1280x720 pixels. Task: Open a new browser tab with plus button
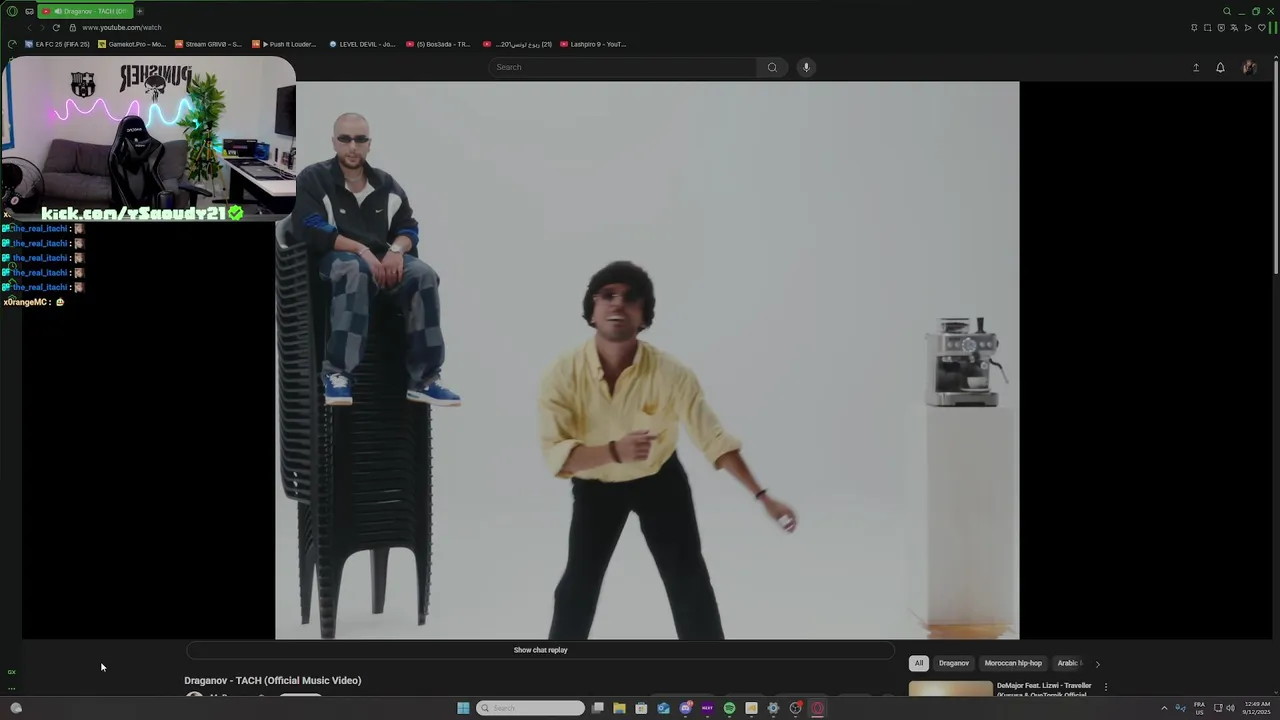(x=139, y=11)
